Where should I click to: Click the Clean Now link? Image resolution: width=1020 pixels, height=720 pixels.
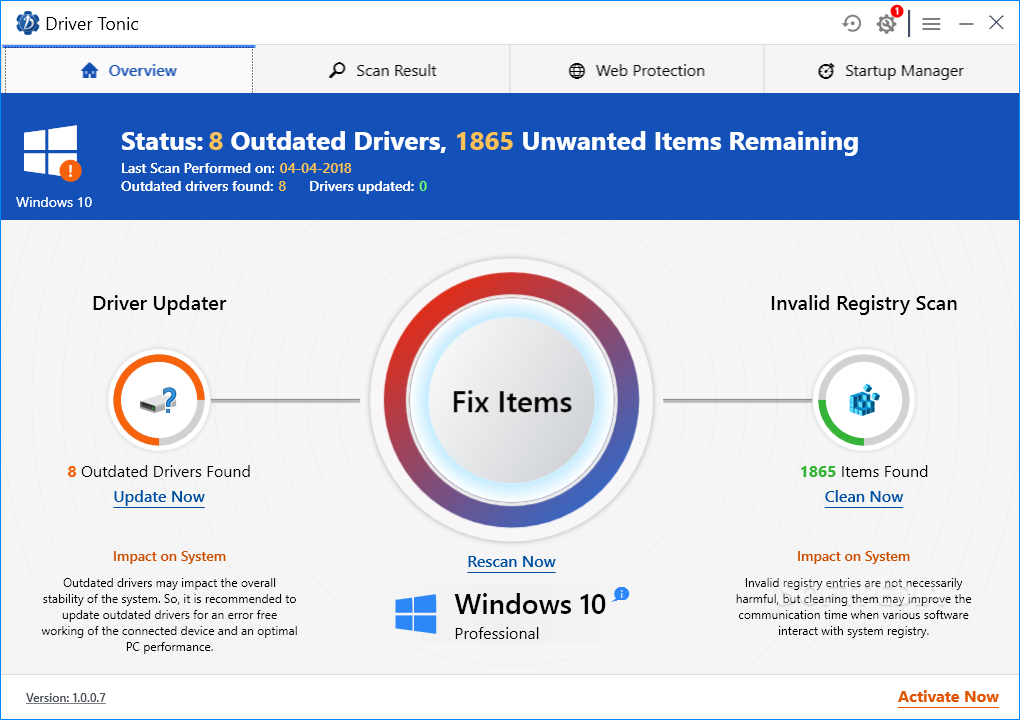864,497
